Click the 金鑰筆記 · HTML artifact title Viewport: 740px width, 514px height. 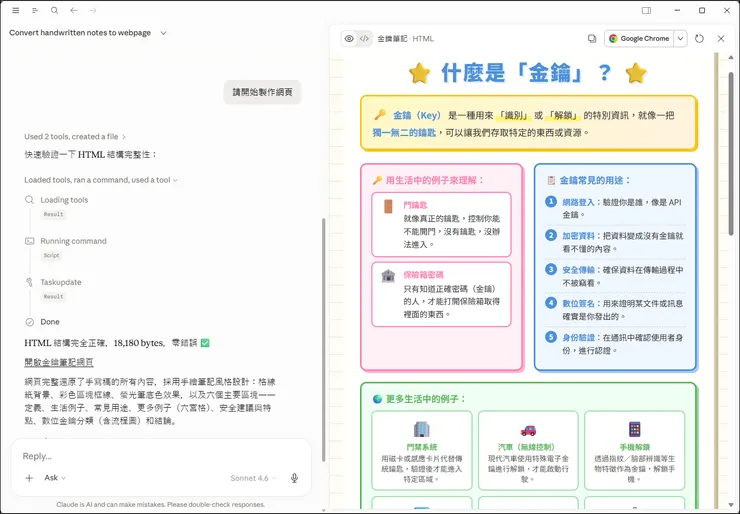(405, 39)
